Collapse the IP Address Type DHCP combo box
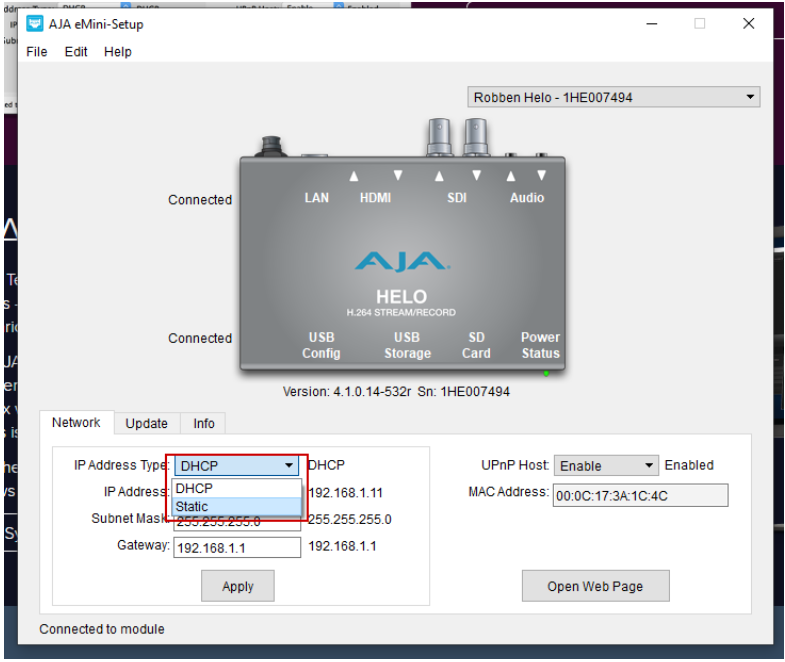 coord(236,466)
